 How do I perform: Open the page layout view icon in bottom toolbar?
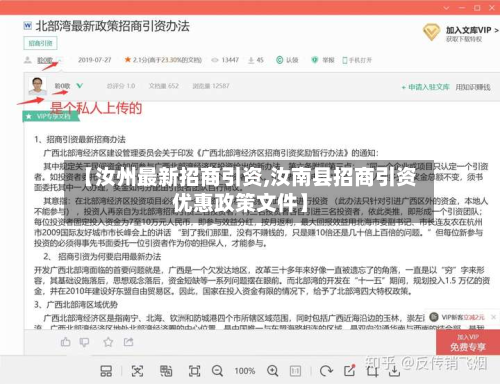[106, 371]
